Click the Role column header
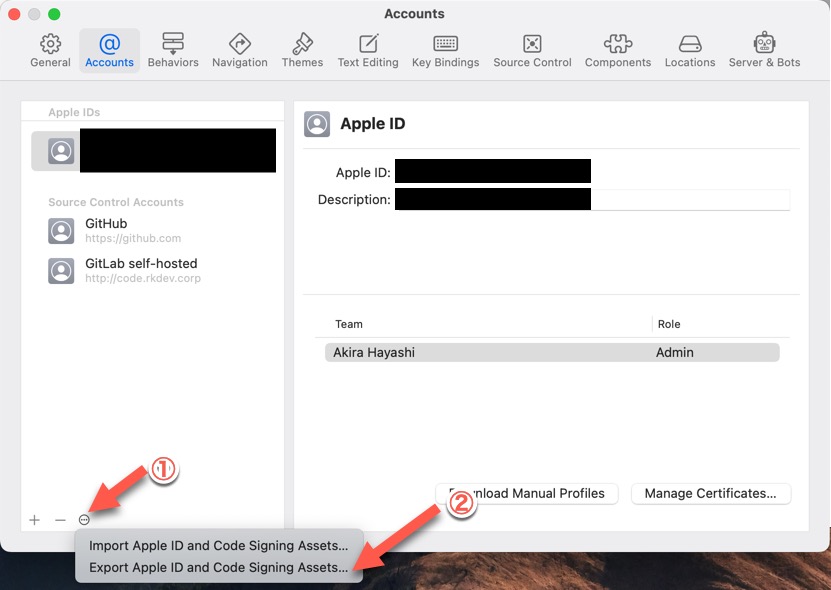The width and height of the screenshot is (831, 590). coord(669,324)
